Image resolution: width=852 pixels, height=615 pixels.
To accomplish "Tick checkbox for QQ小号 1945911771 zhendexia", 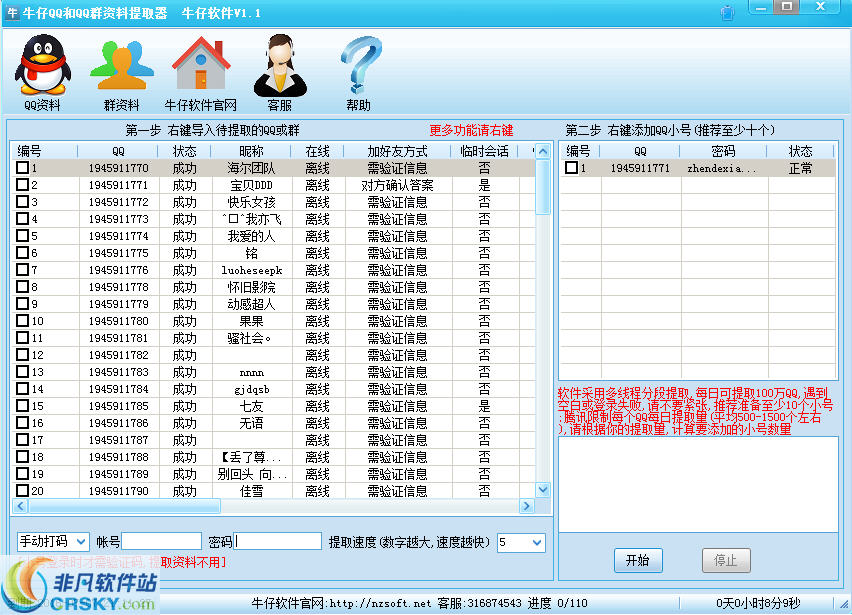I will point(571,168).
